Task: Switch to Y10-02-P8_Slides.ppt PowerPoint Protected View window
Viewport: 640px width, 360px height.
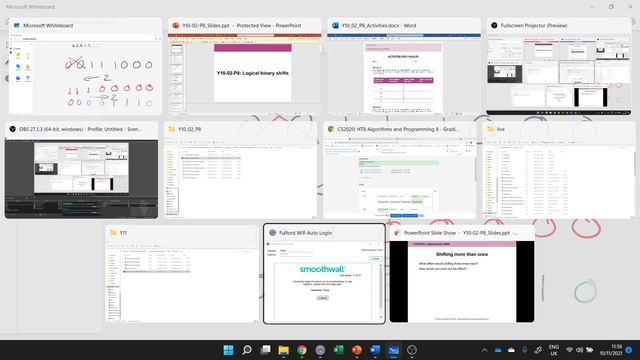Action: point(244,66)
